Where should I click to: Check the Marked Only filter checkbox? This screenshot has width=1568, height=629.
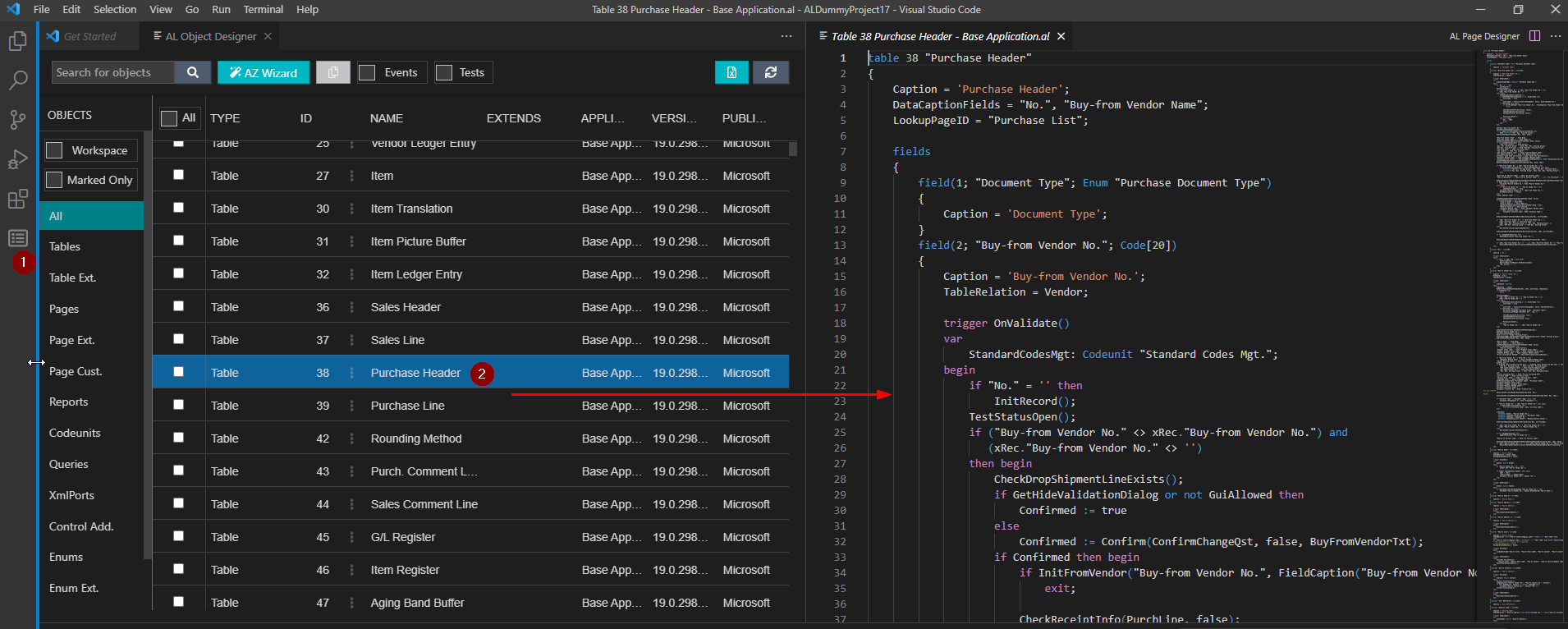54,180
